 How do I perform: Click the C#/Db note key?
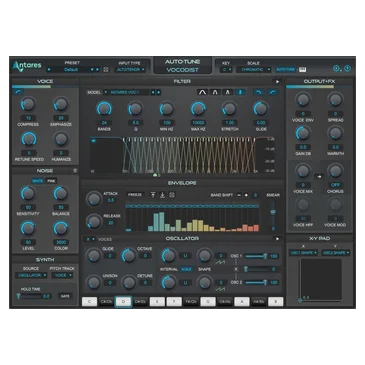point(106,302)
